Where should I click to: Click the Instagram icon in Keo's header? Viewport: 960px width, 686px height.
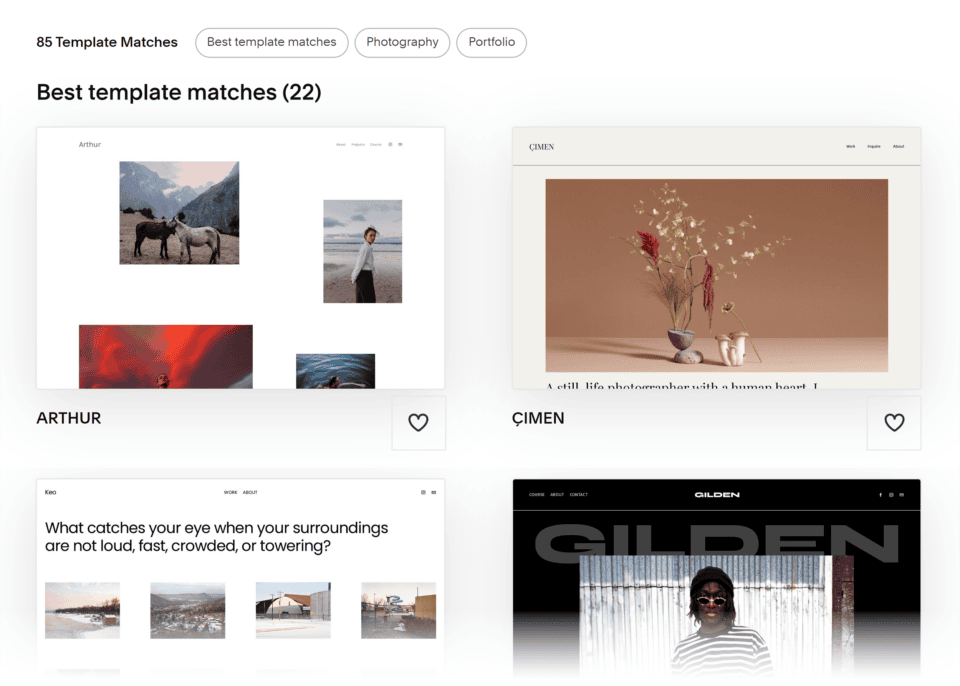pyautogui.click(x=423, y=492)
